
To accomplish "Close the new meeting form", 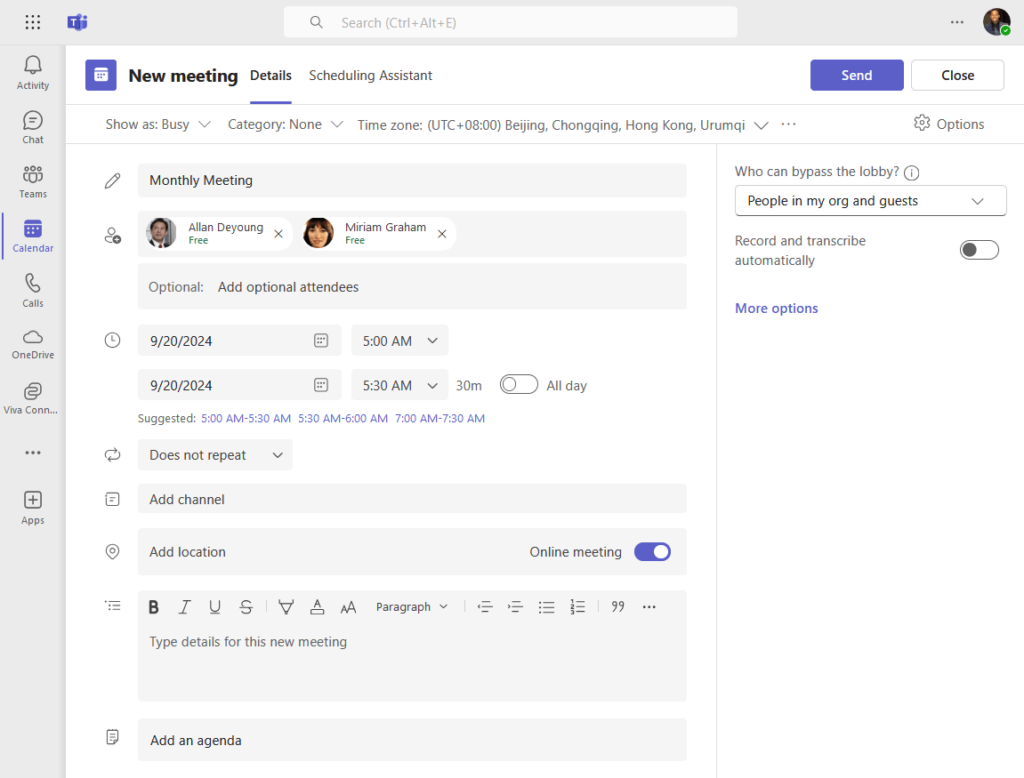I will 957,75.
